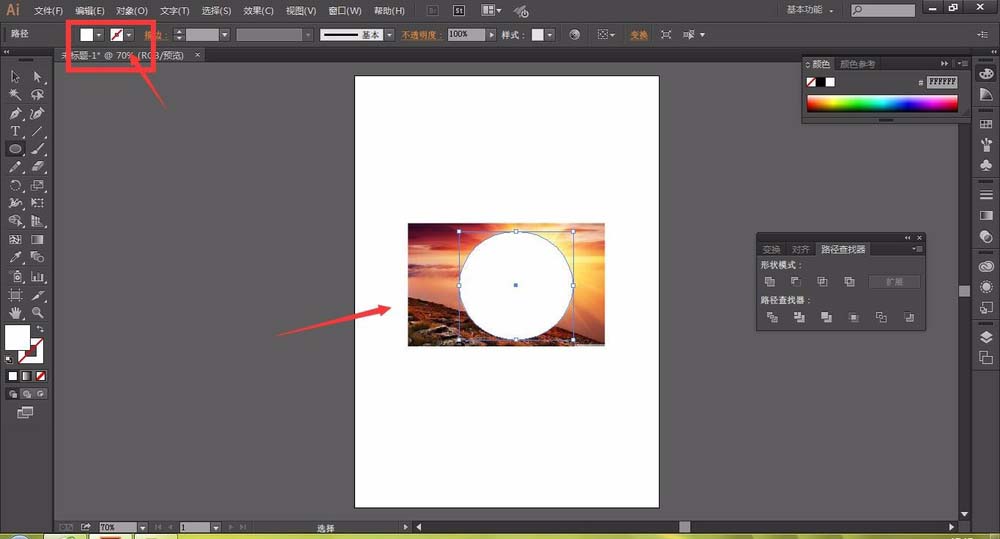Pick the Magic Wand tool
The width and height of the screenshot is (1000, 539).
tap(15, 95)
